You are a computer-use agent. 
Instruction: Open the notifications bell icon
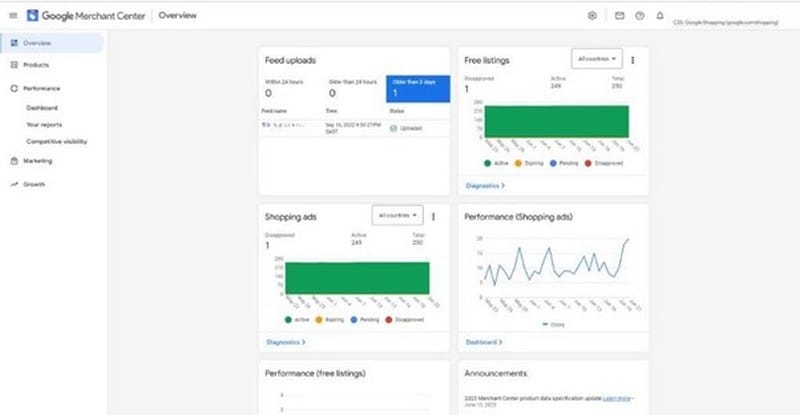(660, 16)
